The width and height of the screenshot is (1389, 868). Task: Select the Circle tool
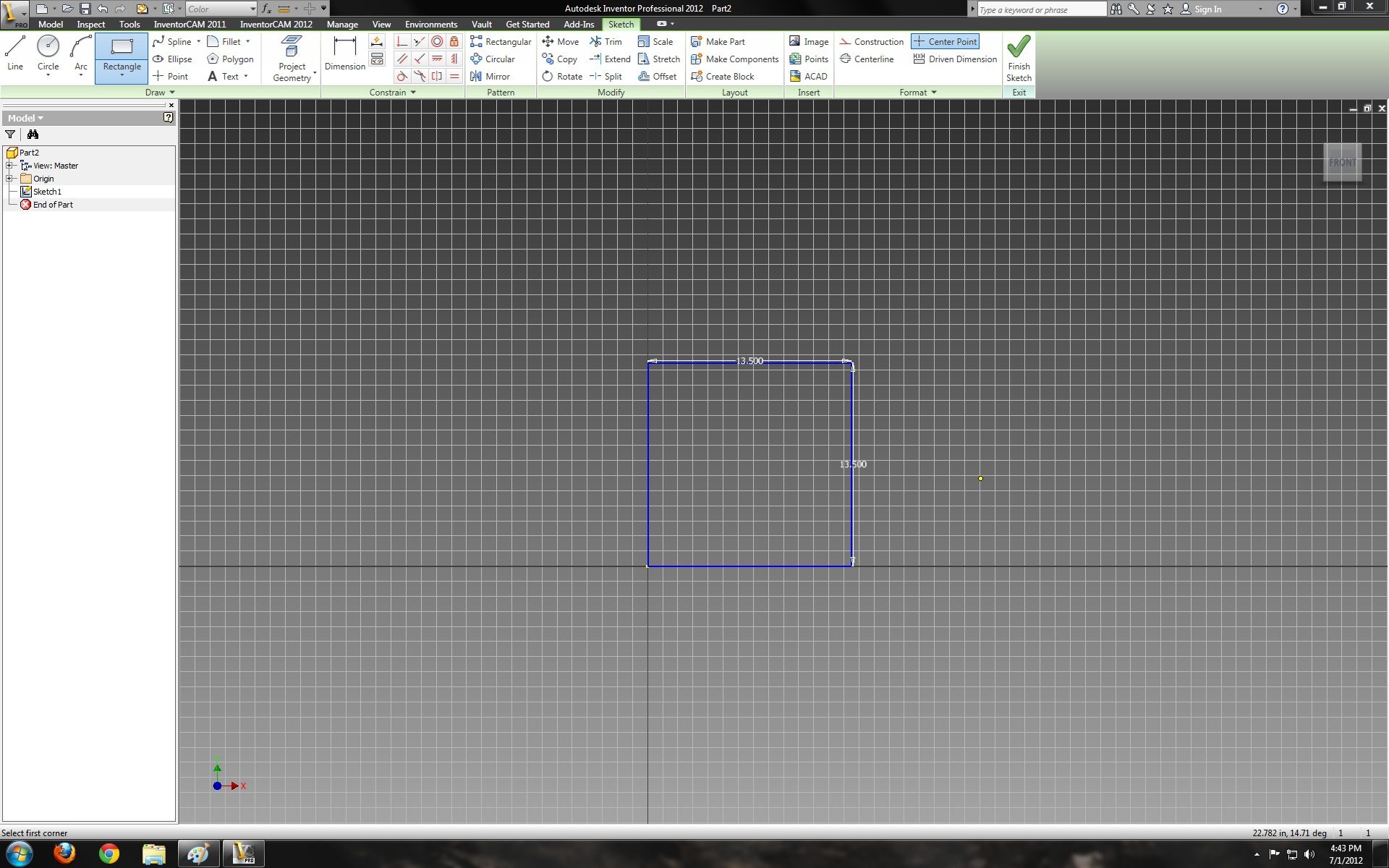click(x=48, y=54)
